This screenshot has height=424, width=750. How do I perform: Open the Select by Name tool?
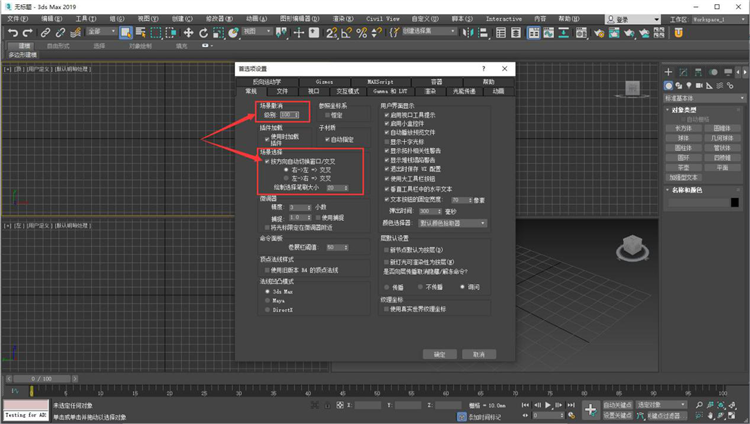[x=141, y=33]
